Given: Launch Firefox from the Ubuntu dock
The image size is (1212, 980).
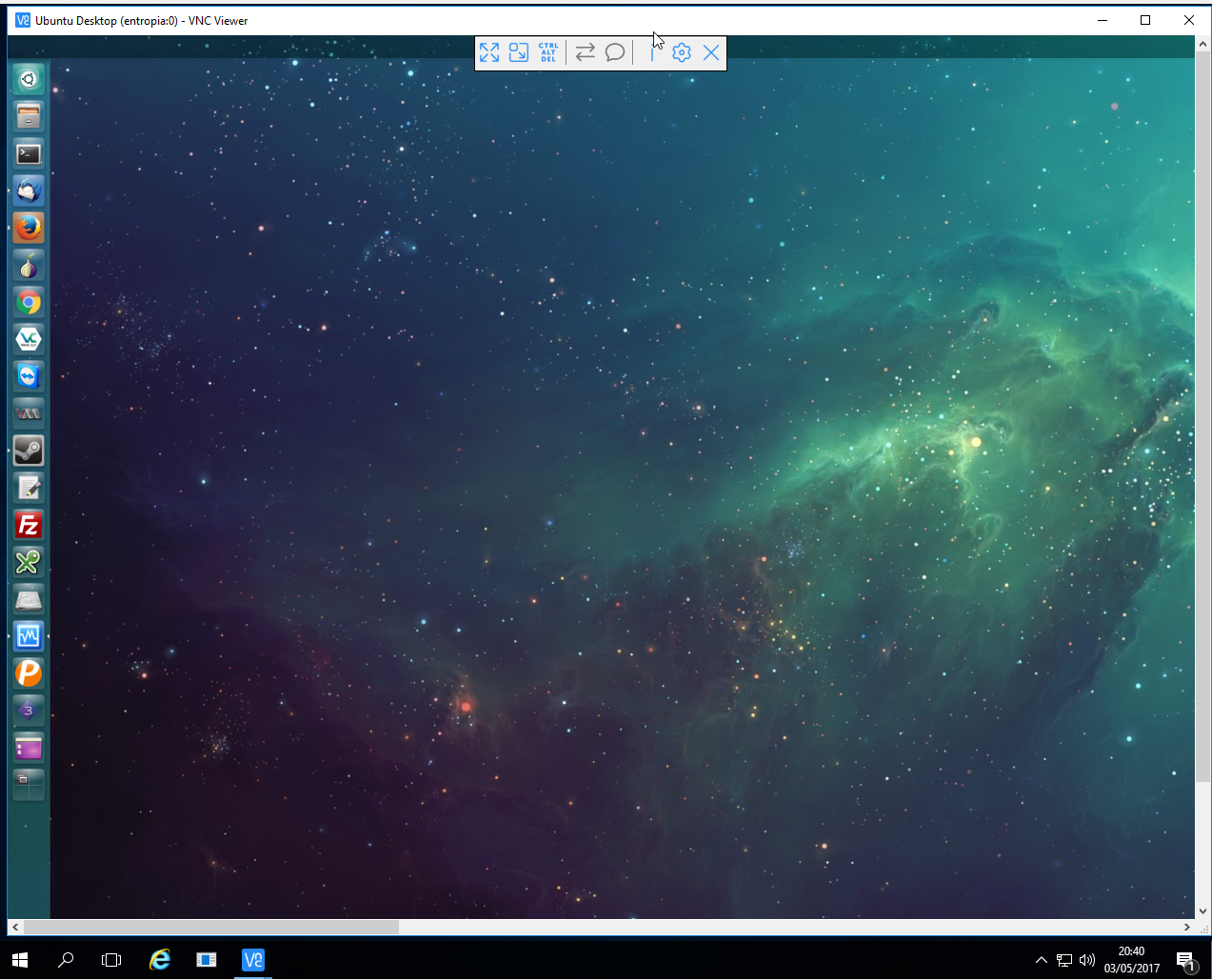Looking at the screenshot, I should [29, 228].
